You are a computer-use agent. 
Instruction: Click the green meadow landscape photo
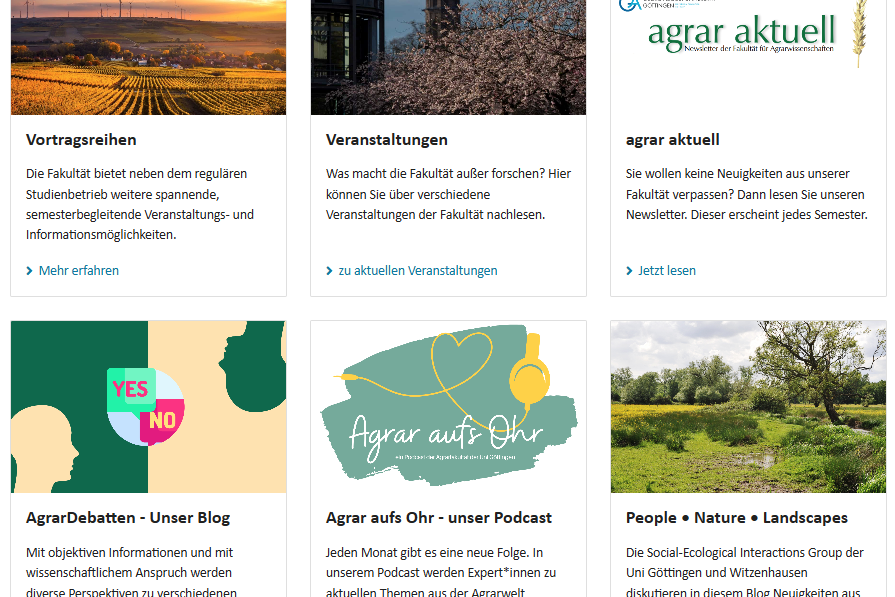pyautogui.click(x=748, y=406)
